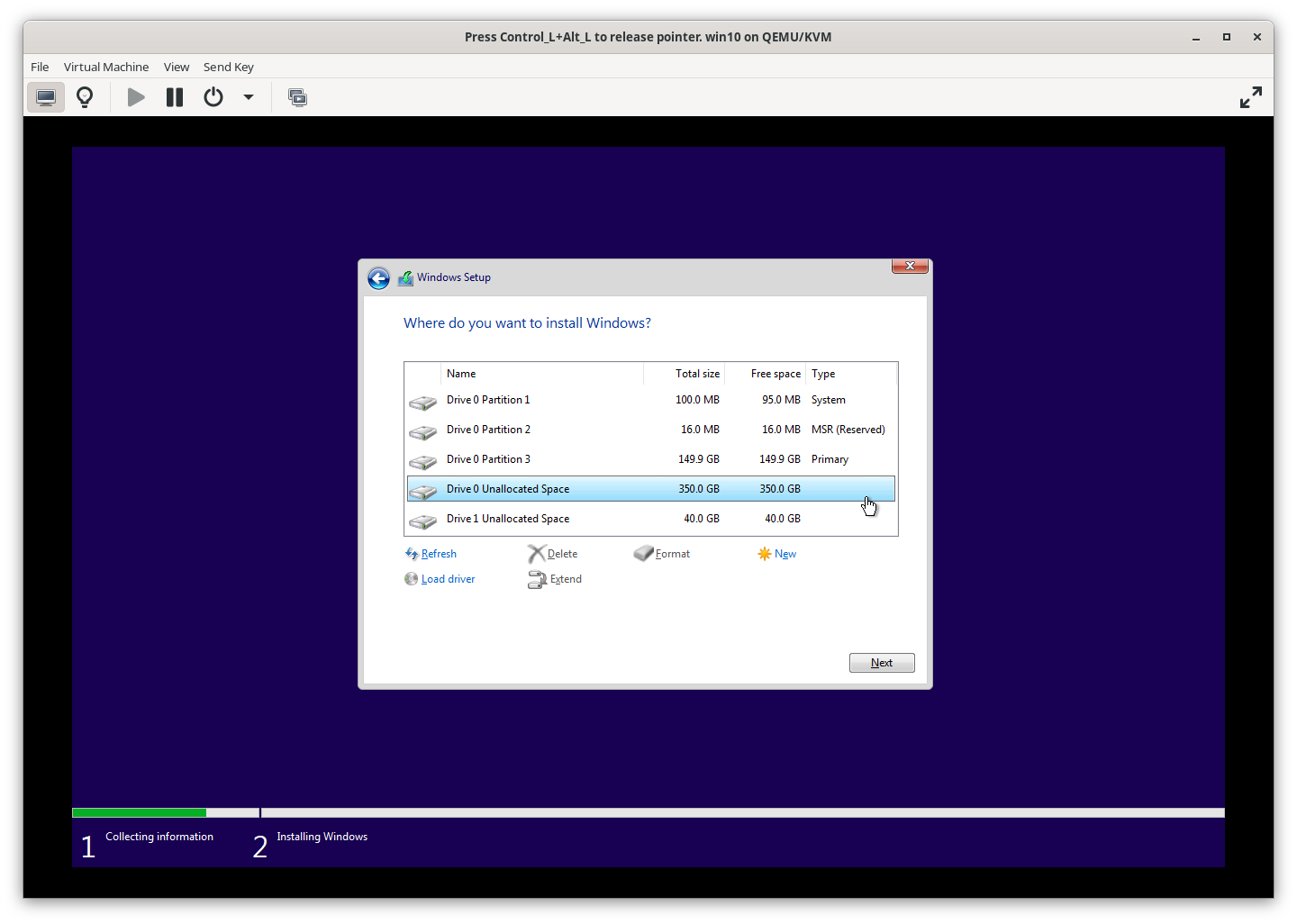Open the View menu
This screenshot has height=924, width=1297.
tap(177, 67)
